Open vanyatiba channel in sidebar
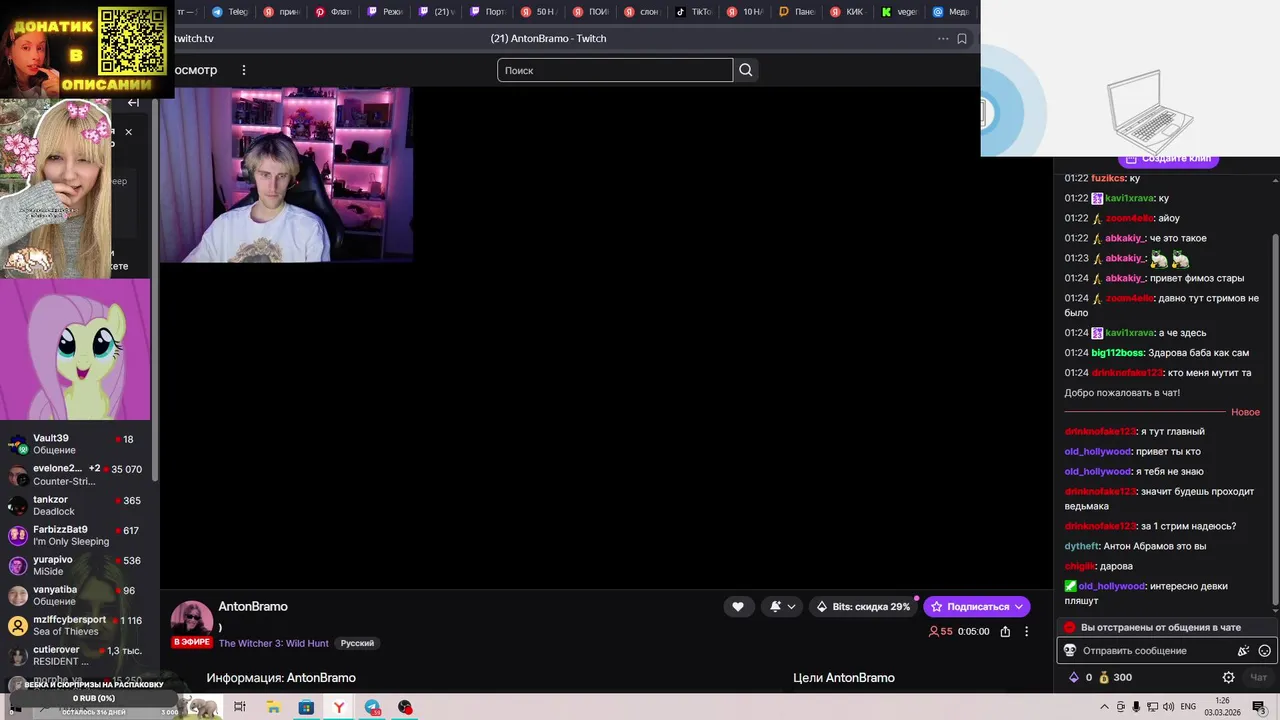The height and width of the screenshot is (720, 1280). (78, 595)
